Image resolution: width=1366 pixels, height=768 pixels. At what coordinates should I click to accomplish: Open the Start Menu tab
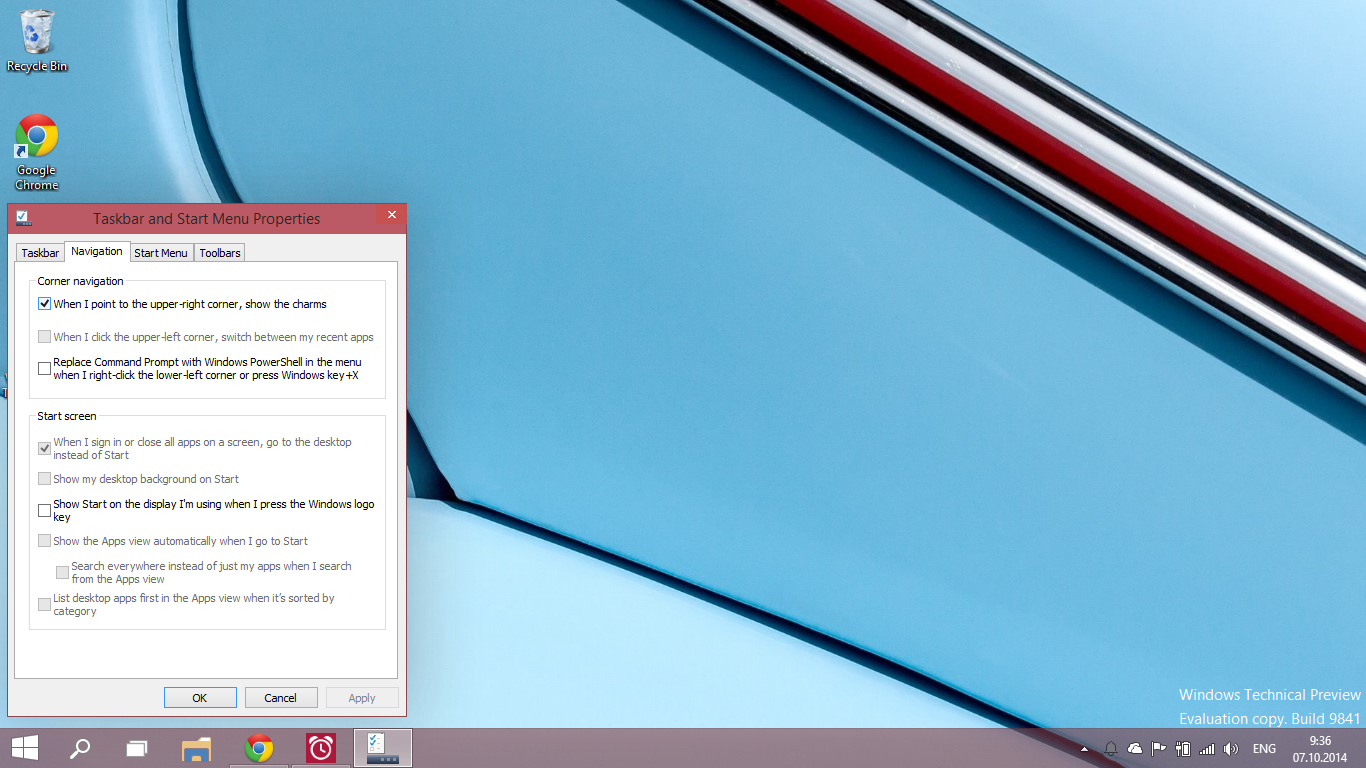(x=161, y=253)
